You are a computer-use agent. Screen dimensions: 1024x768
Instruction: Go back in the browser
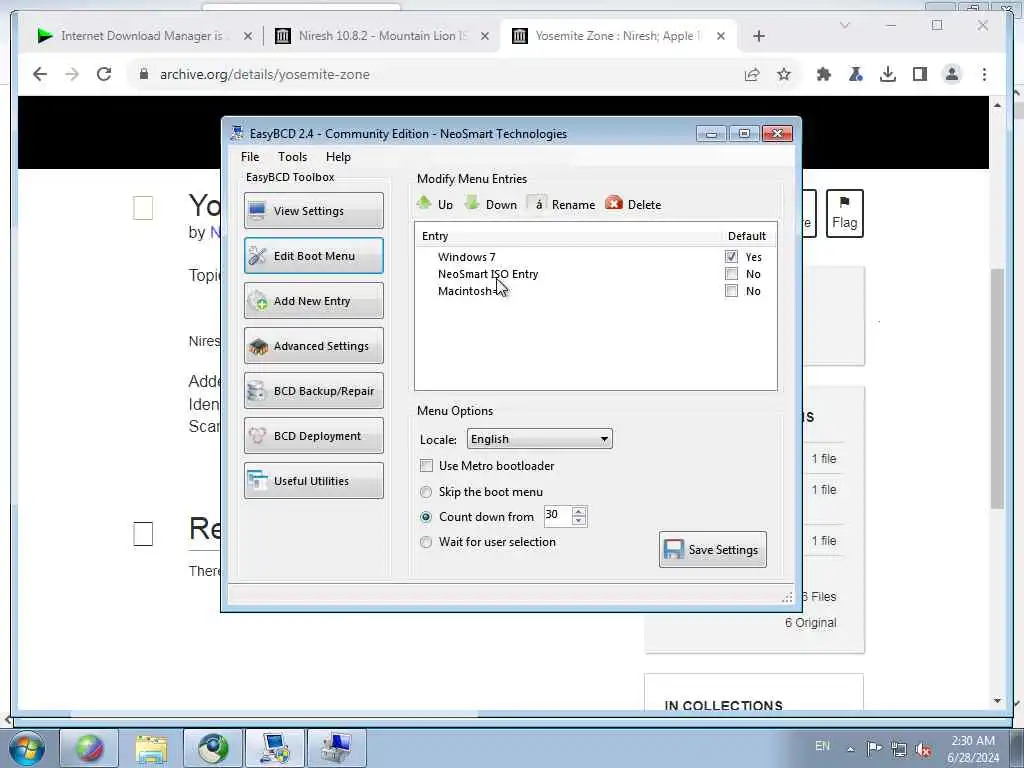point(40,74)
